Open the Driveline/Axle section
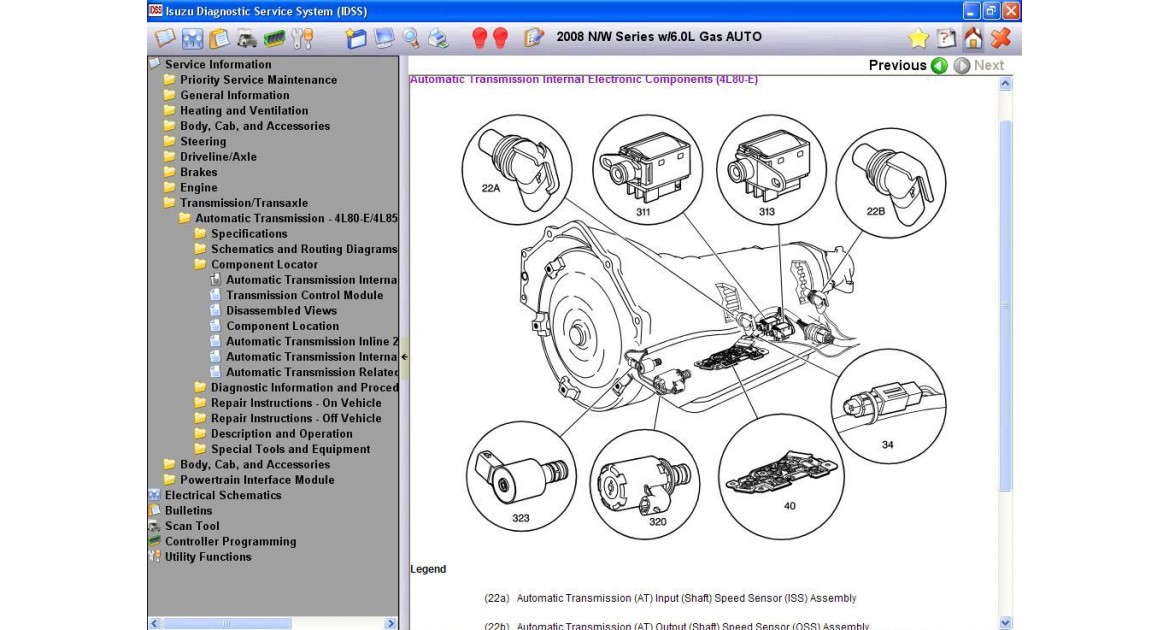1170x630 pixels. (218, 157)
